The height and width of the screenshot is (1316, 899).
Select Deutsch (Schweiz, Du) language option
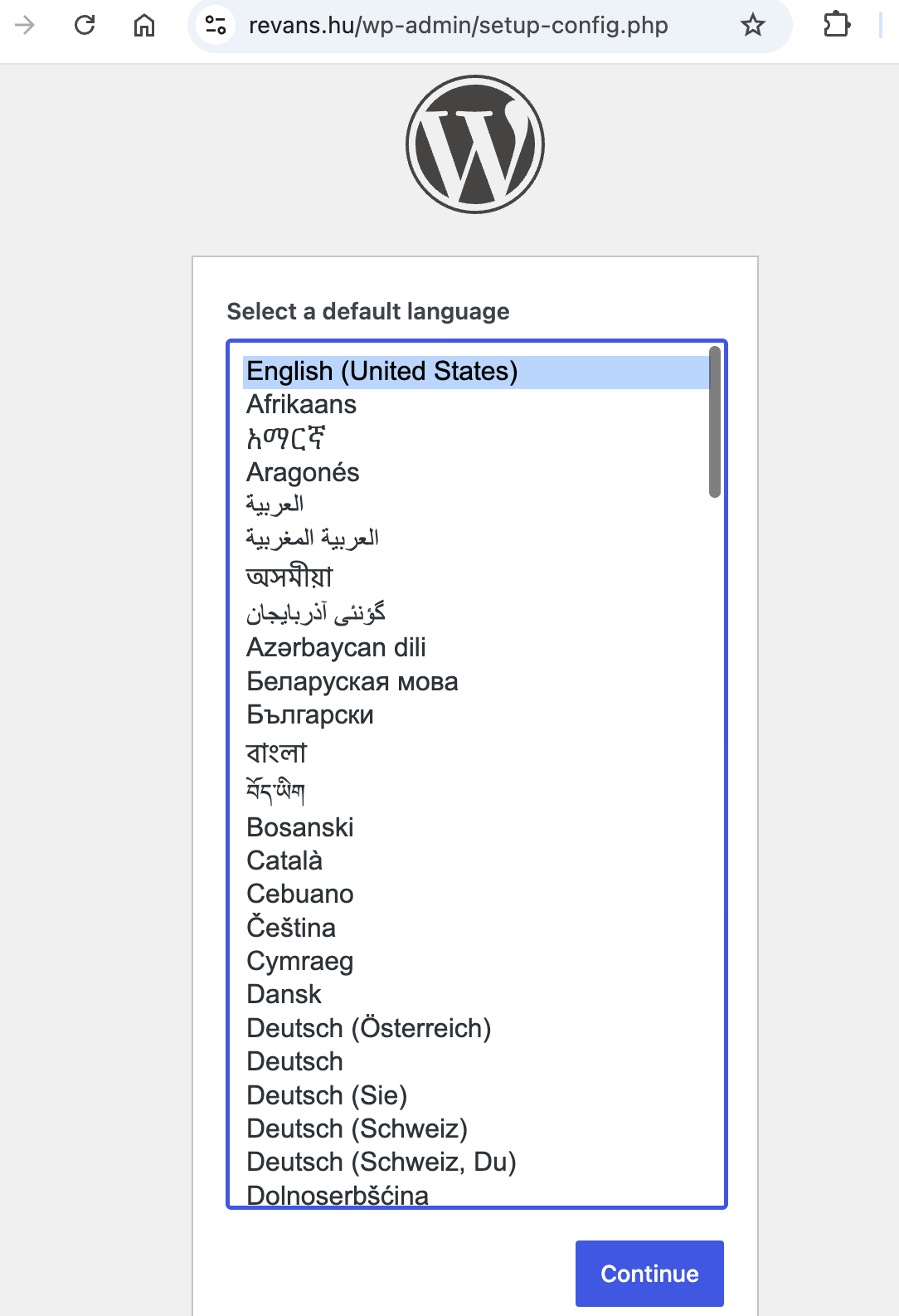476,1162
